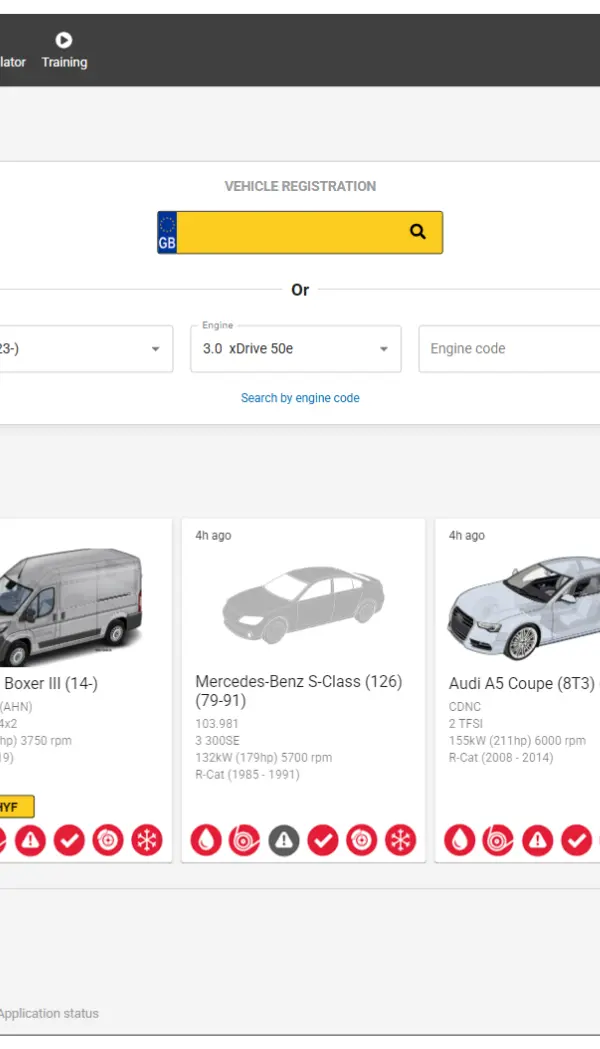Open Audi A5 checkmark service icon
Image resolution: width=600 pixels, height=1049 pixels.
[577, 840]
